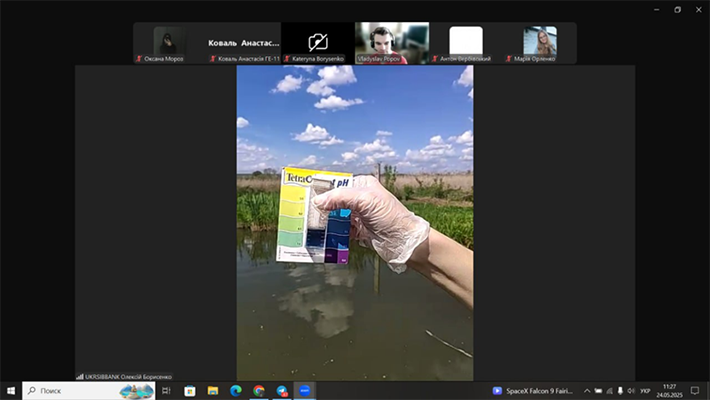Viewport: 710px width, 400px height.
Task: Launch Google Chrome from the taskbar
Action: [259, 390]
